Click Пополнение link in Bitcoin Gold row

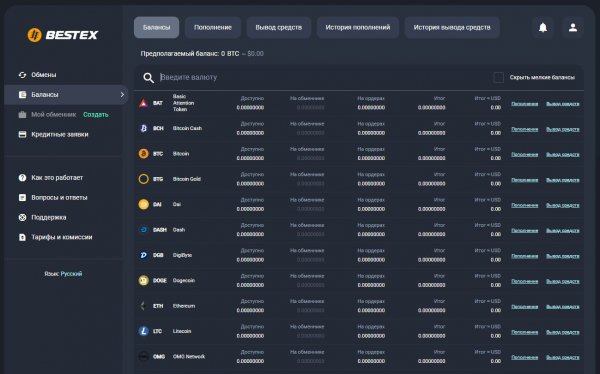pos(525,180)
